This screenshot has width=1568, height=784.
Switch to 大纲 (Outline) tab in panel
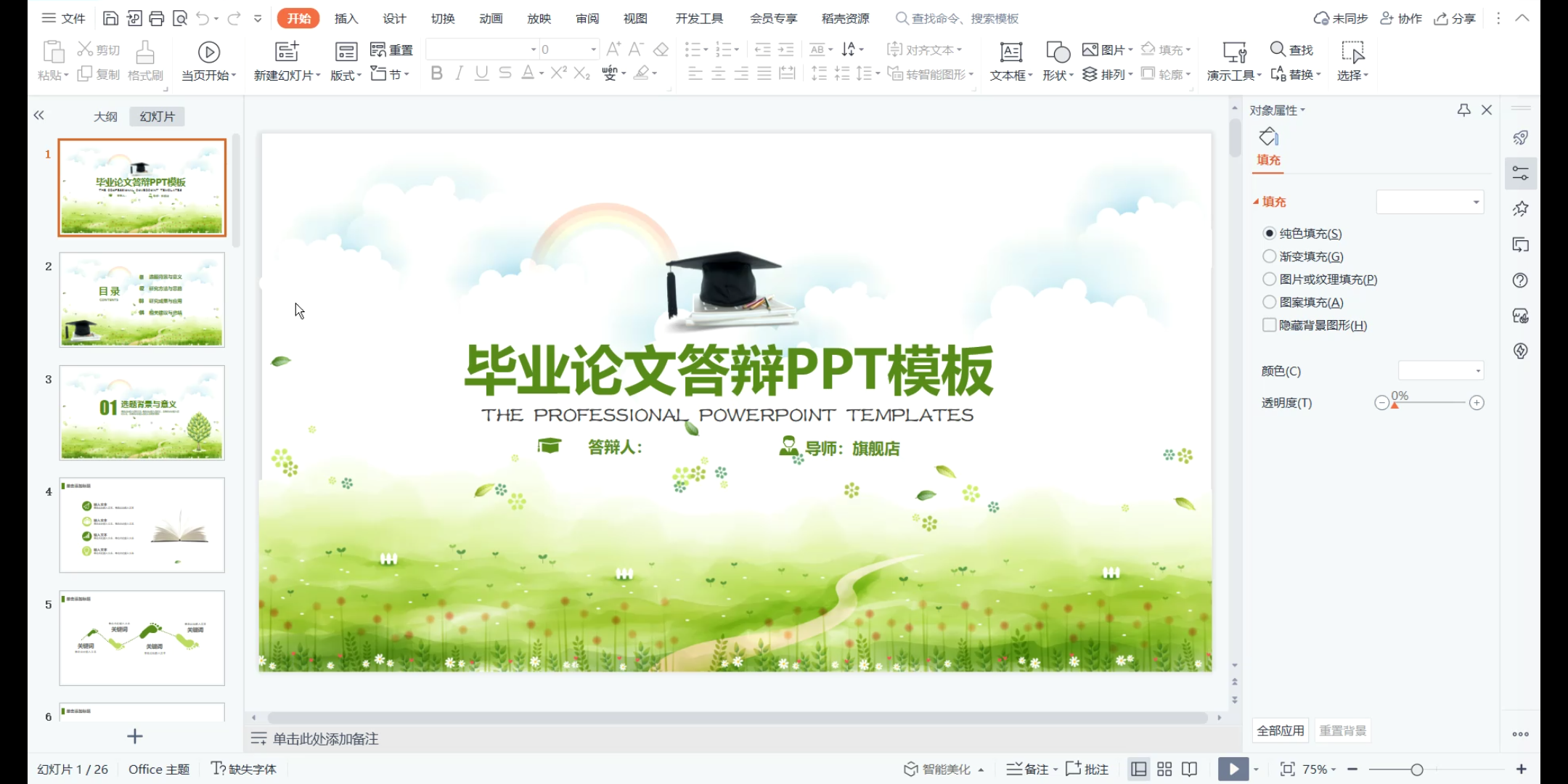(x=105, y=116)
